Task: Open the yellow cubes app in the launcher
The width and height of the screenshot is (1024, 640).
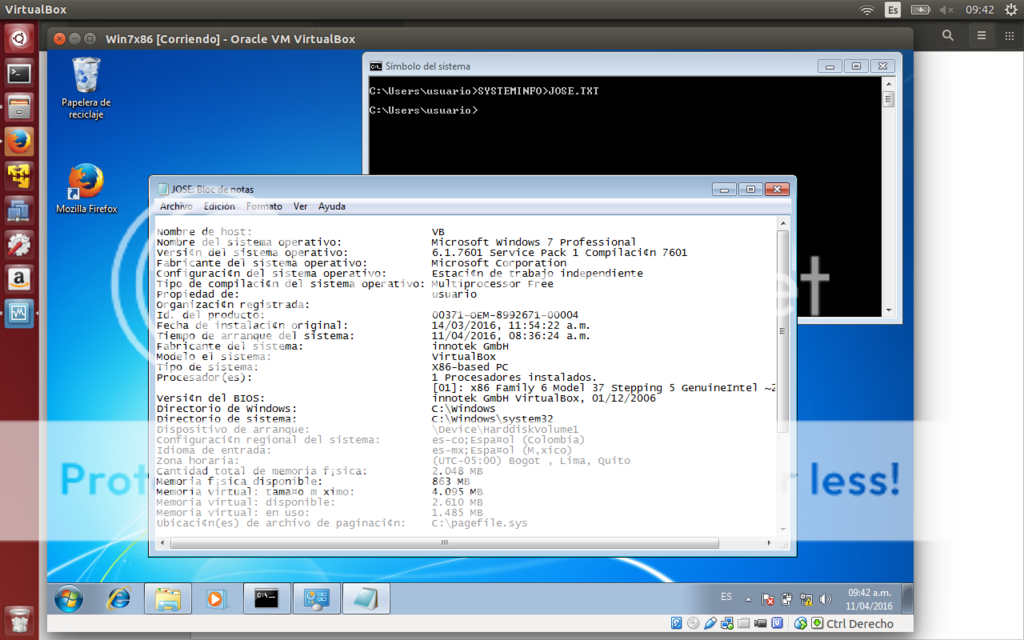Action: tap(19, 176)
